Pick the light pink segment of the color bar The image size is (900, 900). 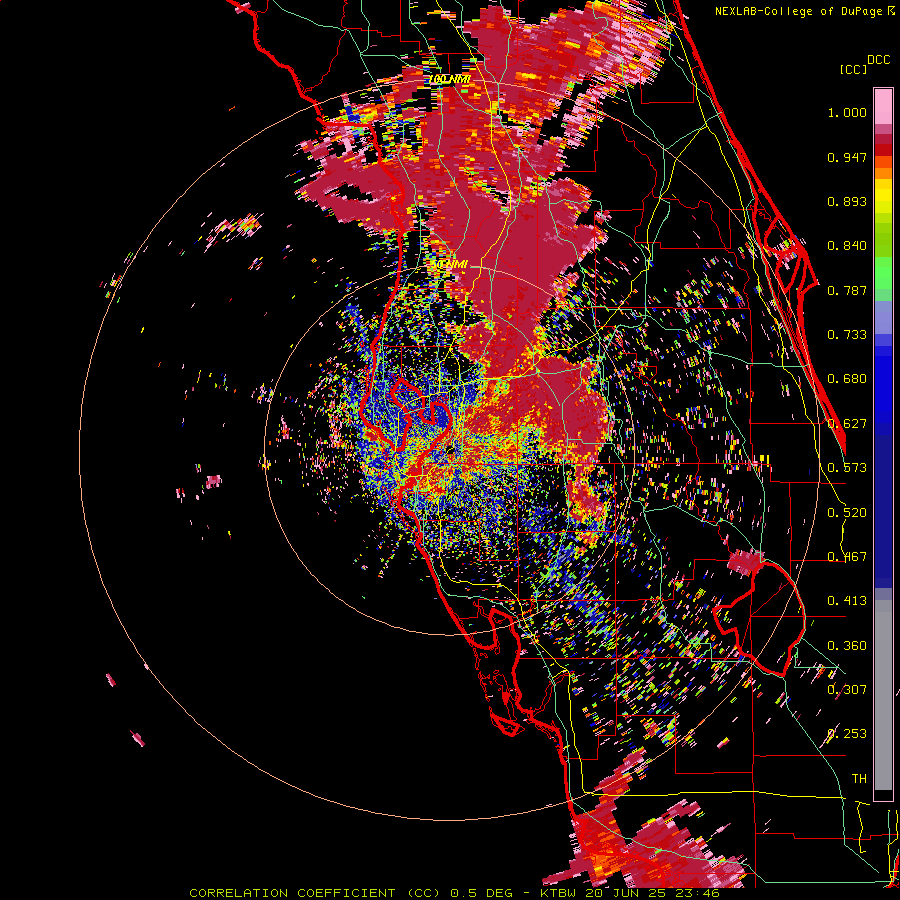[x=883, y=106]
